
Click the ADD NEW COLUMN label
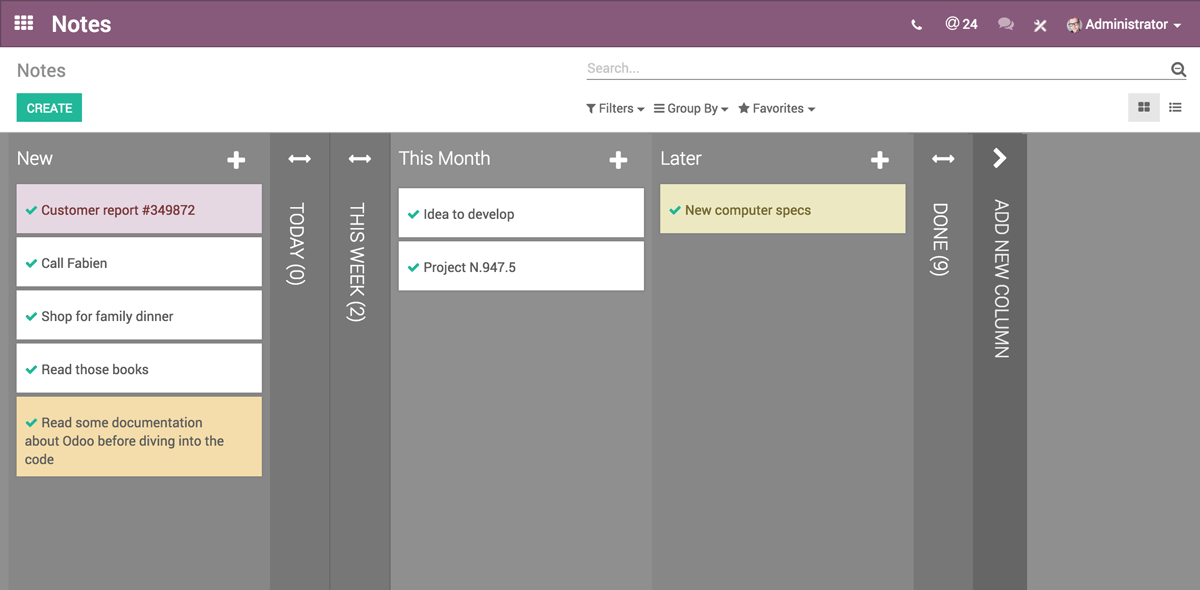pyautogui.click(x=1001, y=279)
